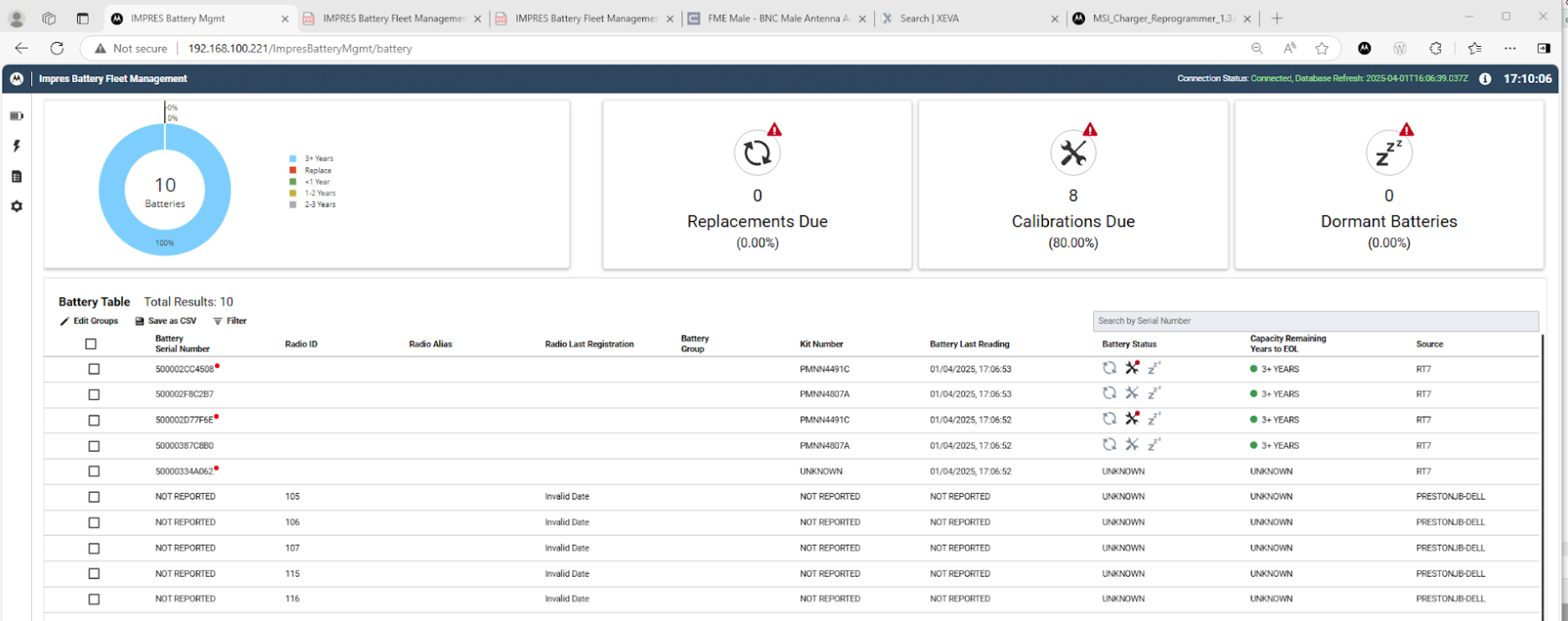Open the reports document icon in sidebar
The height and width of the screenshot is (621, 1568).
click(16, 177)
